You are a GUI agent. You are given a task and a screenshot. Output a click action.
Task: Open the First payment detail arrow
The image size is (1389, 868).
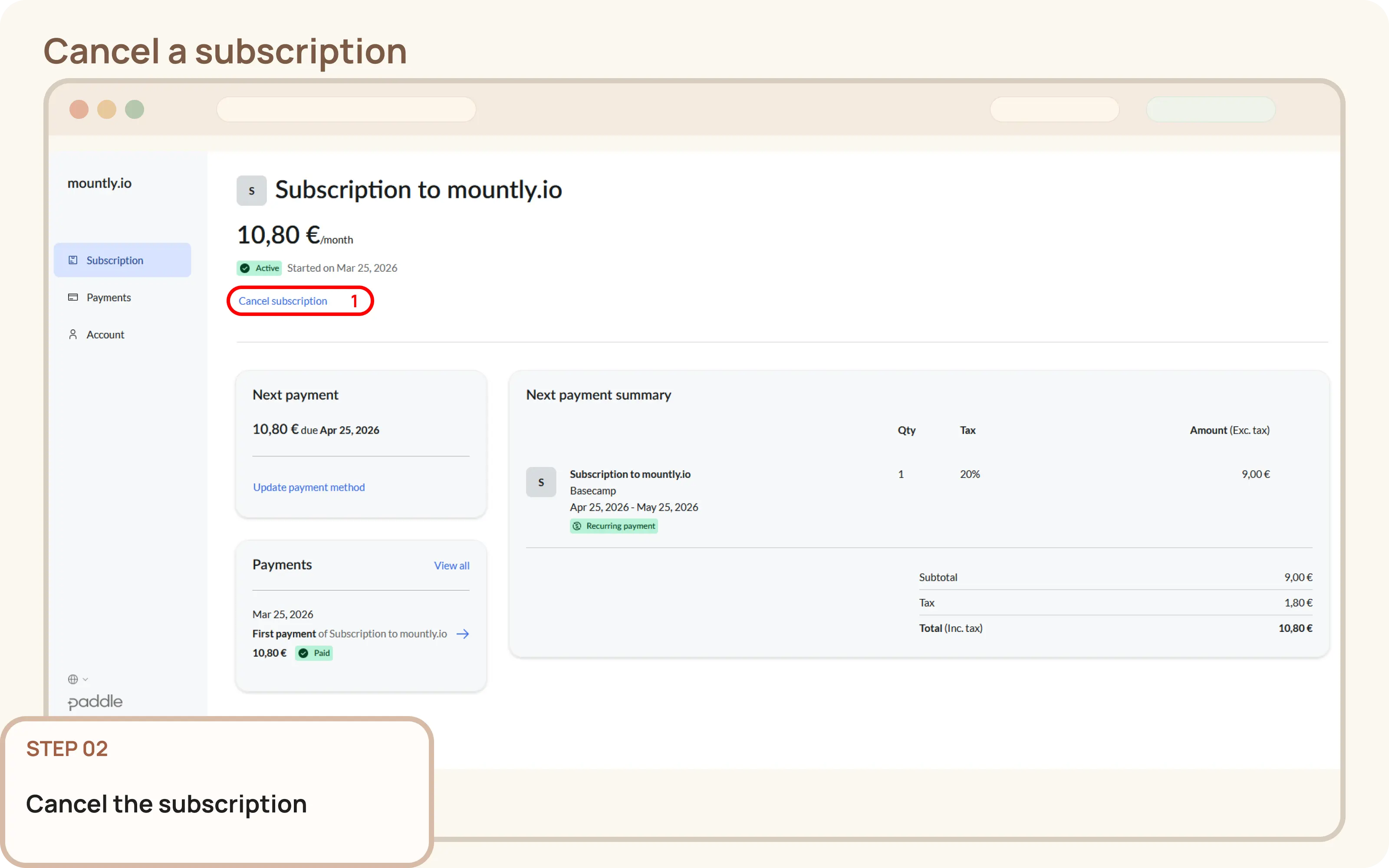pyautogui.click(x=463, y=633)
